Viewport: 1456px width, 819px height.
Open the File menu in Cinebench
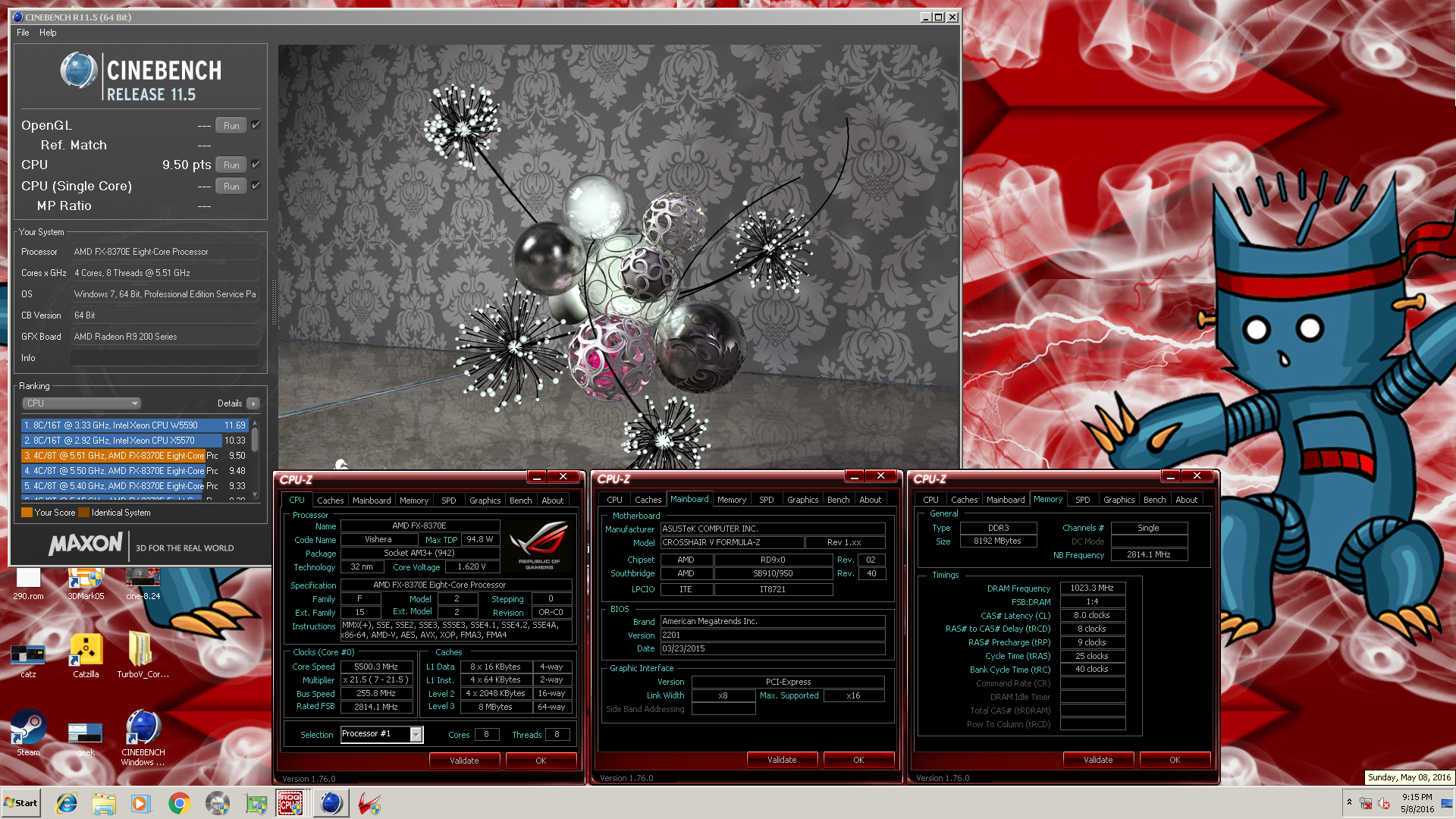click(23, 33)
